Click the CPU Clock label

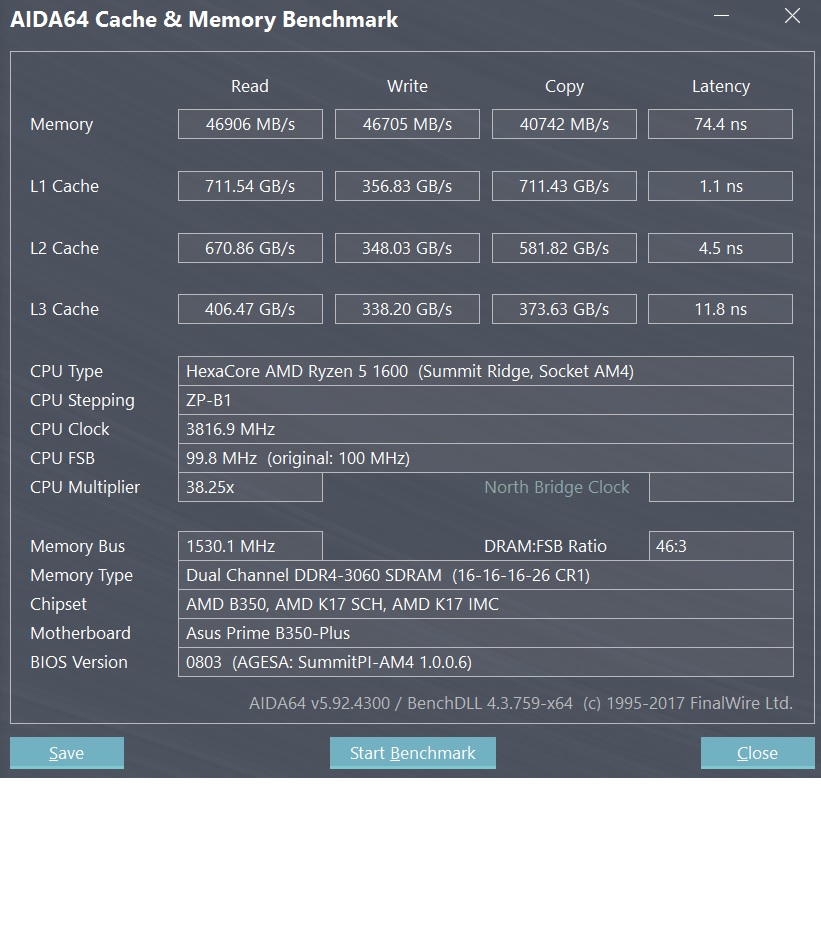(x=70, y=429)
